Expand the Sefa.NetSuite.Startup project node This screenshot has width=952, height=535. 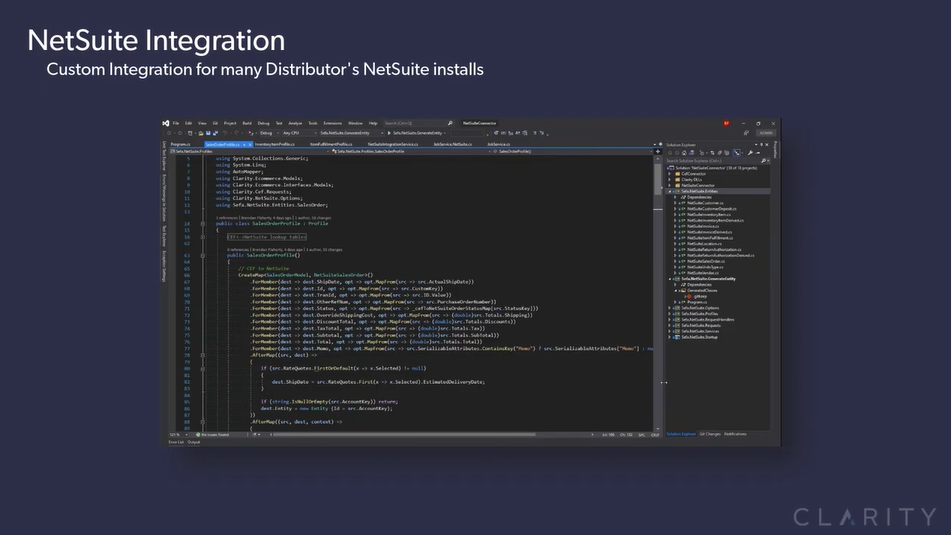click(670, 337)
